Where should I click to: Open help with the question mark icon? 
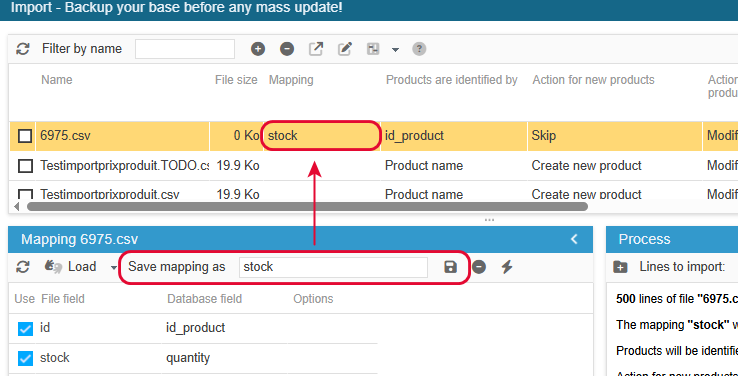coord(419,49)
